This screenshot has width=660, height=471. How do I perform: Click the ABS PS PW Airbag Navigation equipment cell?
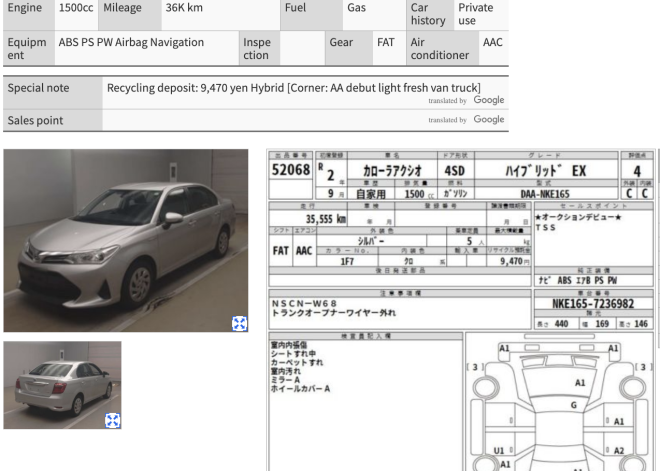[x=131, y=43]
